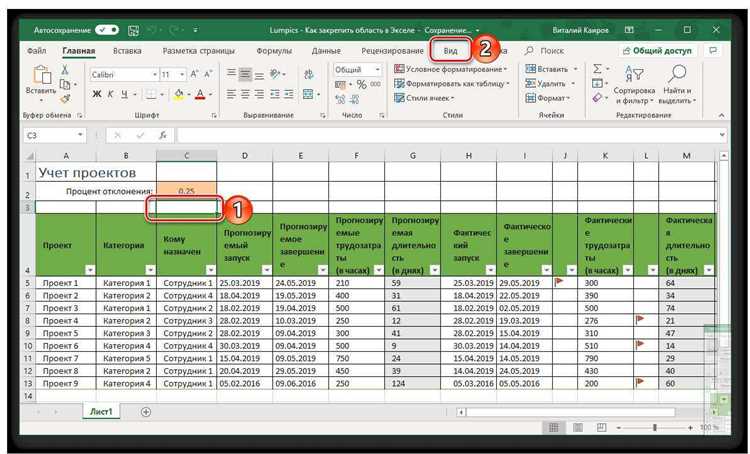
Task: Click the insert function fx icon
Action: point(163,135)
